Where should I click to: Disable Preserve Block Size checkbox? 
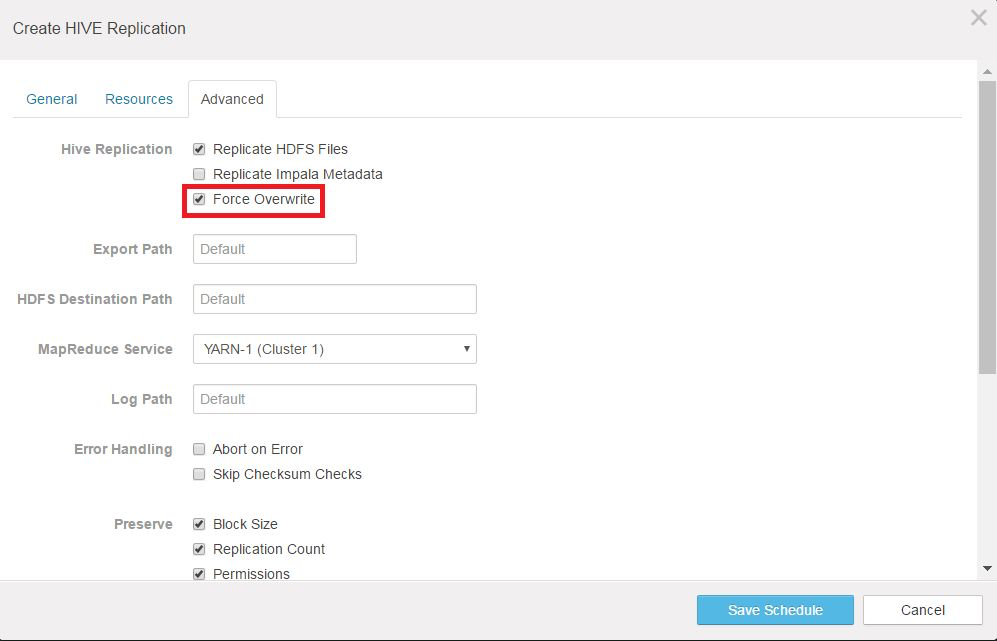[x=199, y=524]
